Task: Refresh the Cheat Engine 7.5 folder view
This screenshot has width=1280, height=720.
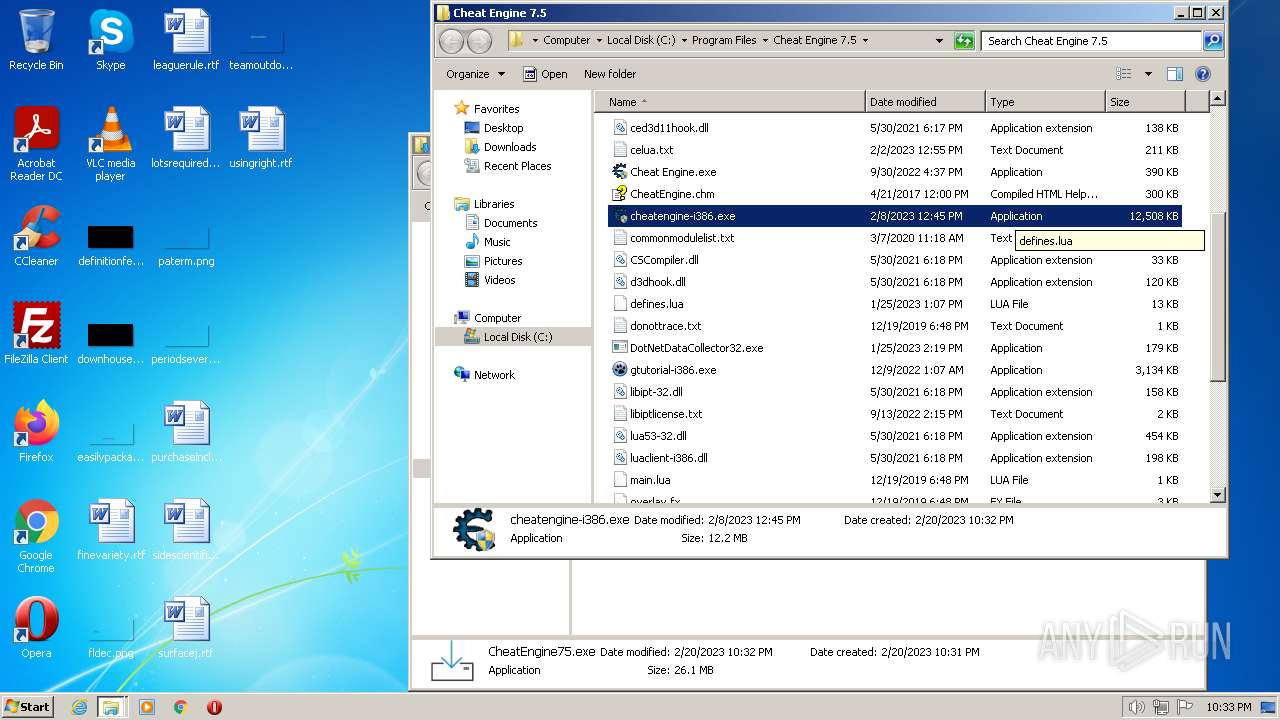Action: [964, 41]
